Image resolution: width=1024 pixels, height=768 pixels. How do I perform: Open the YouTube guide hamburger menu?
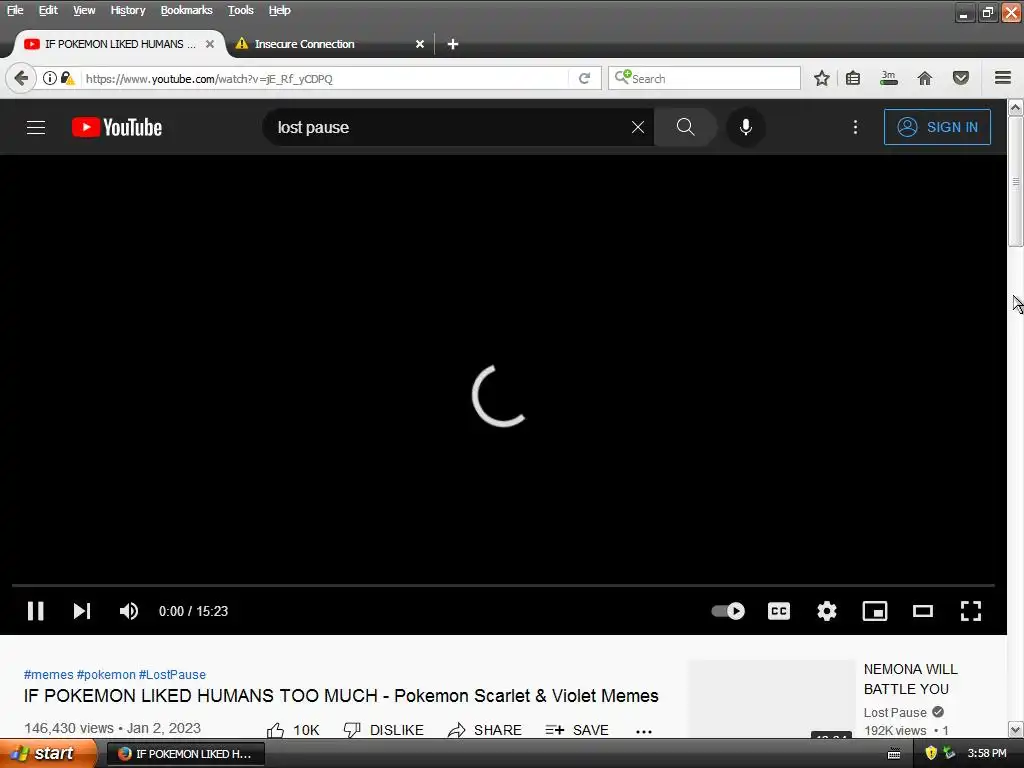pyautogui.click(x=36, y=127)
